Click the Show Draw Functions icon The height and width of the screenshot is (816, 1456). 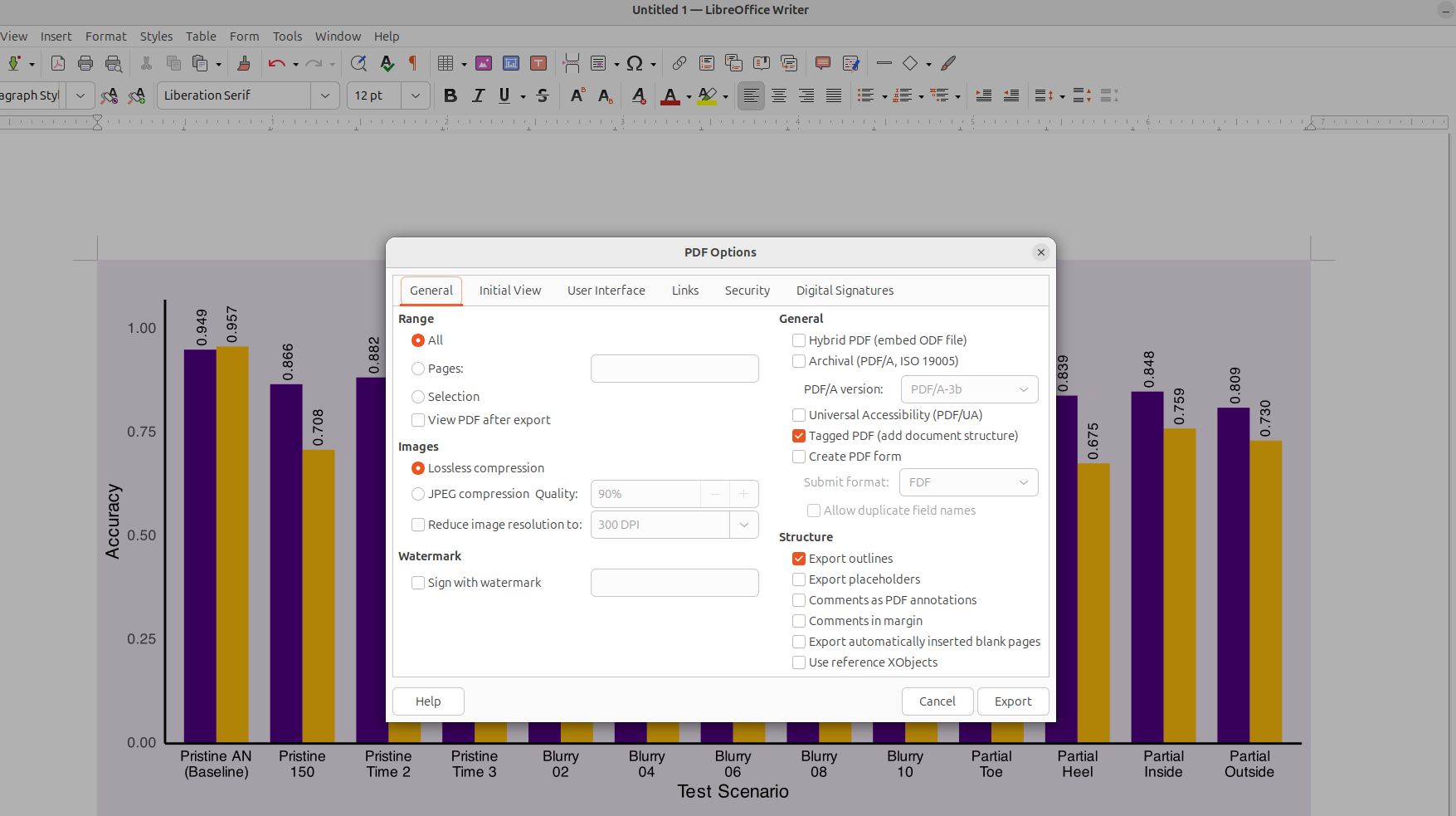point(948,63)
